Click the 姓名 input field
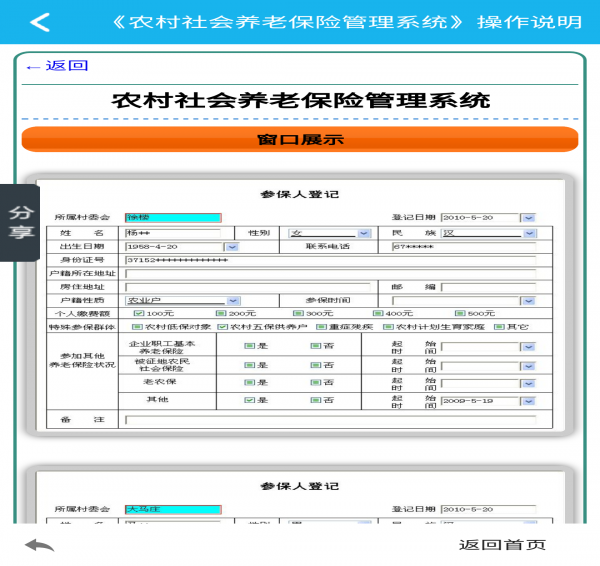600x566 pixels. click(173, 233)
